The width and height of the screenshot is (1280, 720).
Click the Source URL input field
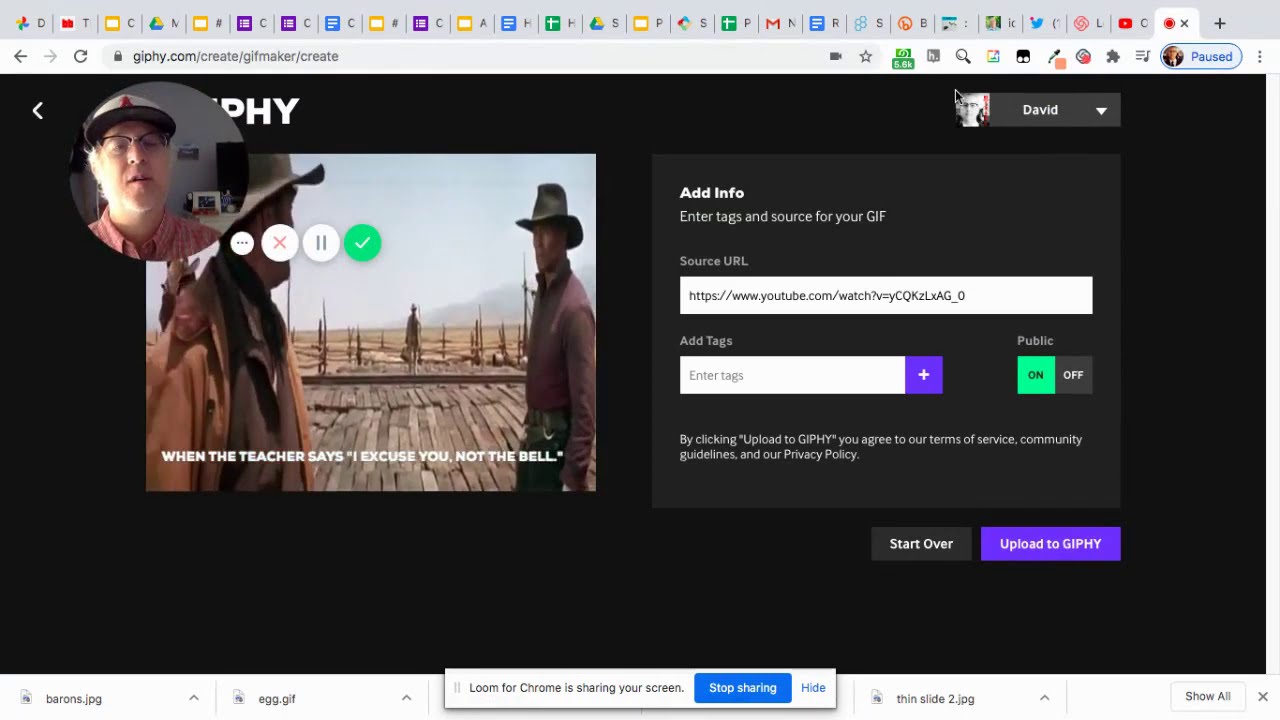click(x=886, y=296)
